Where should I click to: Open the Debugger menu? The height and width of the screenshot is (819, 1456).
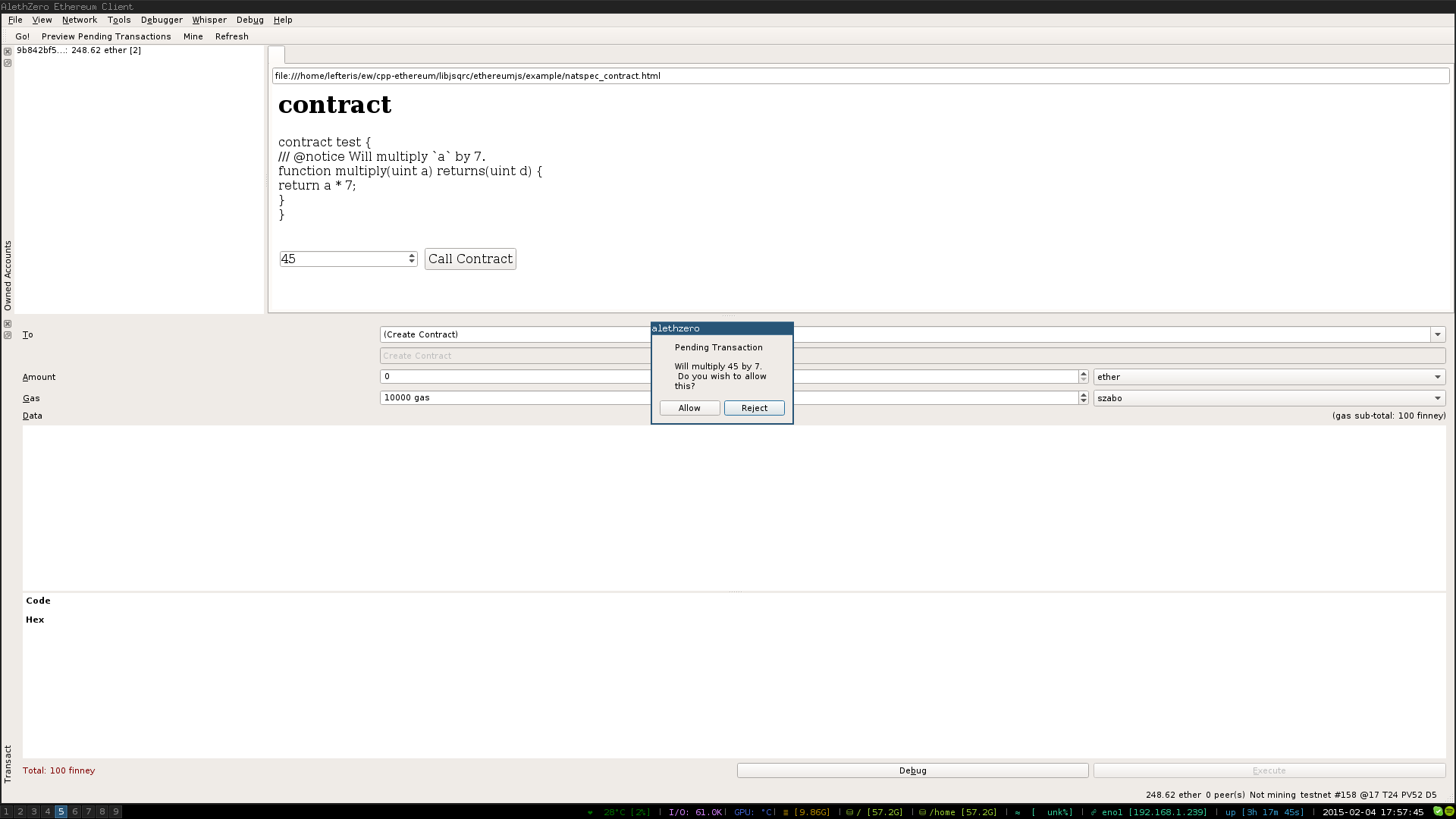point(162,20)
